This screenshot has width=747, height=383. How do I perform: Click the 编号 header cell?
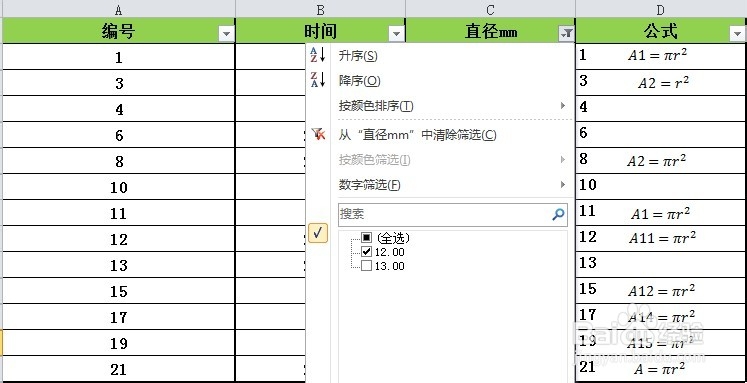tap(119, 31)
